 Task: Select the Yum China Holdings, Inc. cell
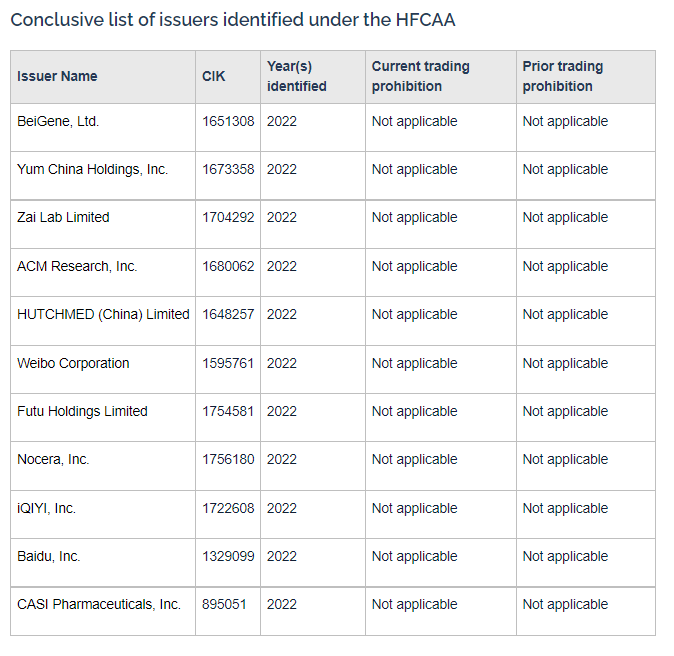point(92,169)
